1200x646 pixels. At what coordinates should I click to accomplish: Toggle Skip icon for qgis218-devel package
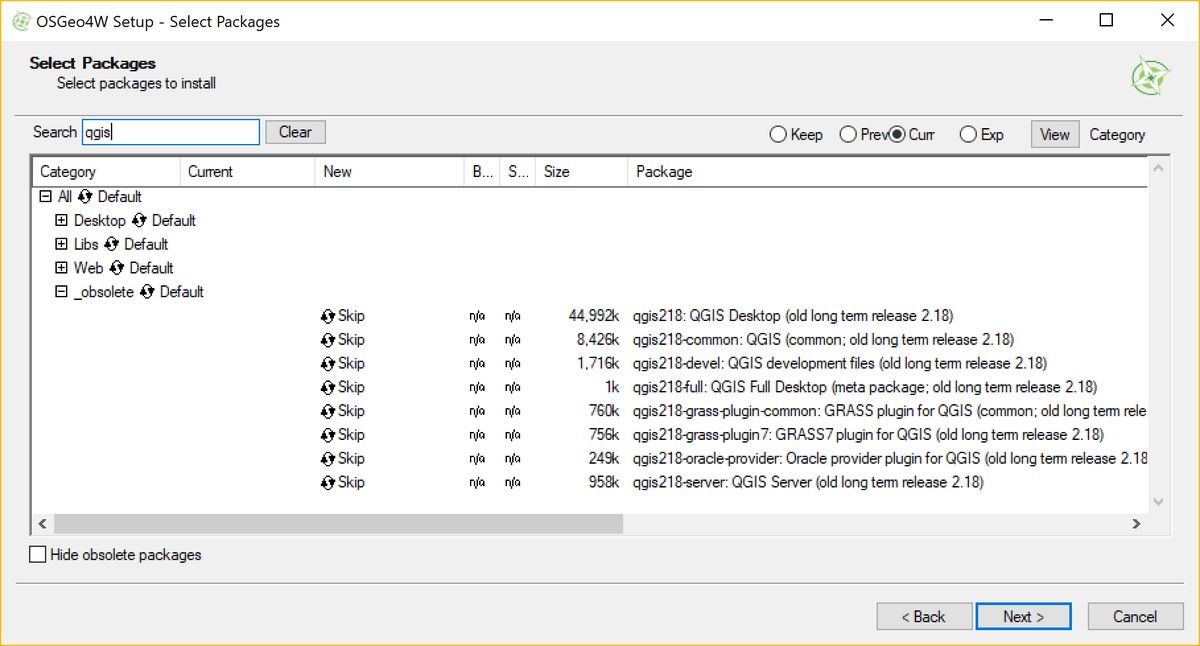[328, 364]
